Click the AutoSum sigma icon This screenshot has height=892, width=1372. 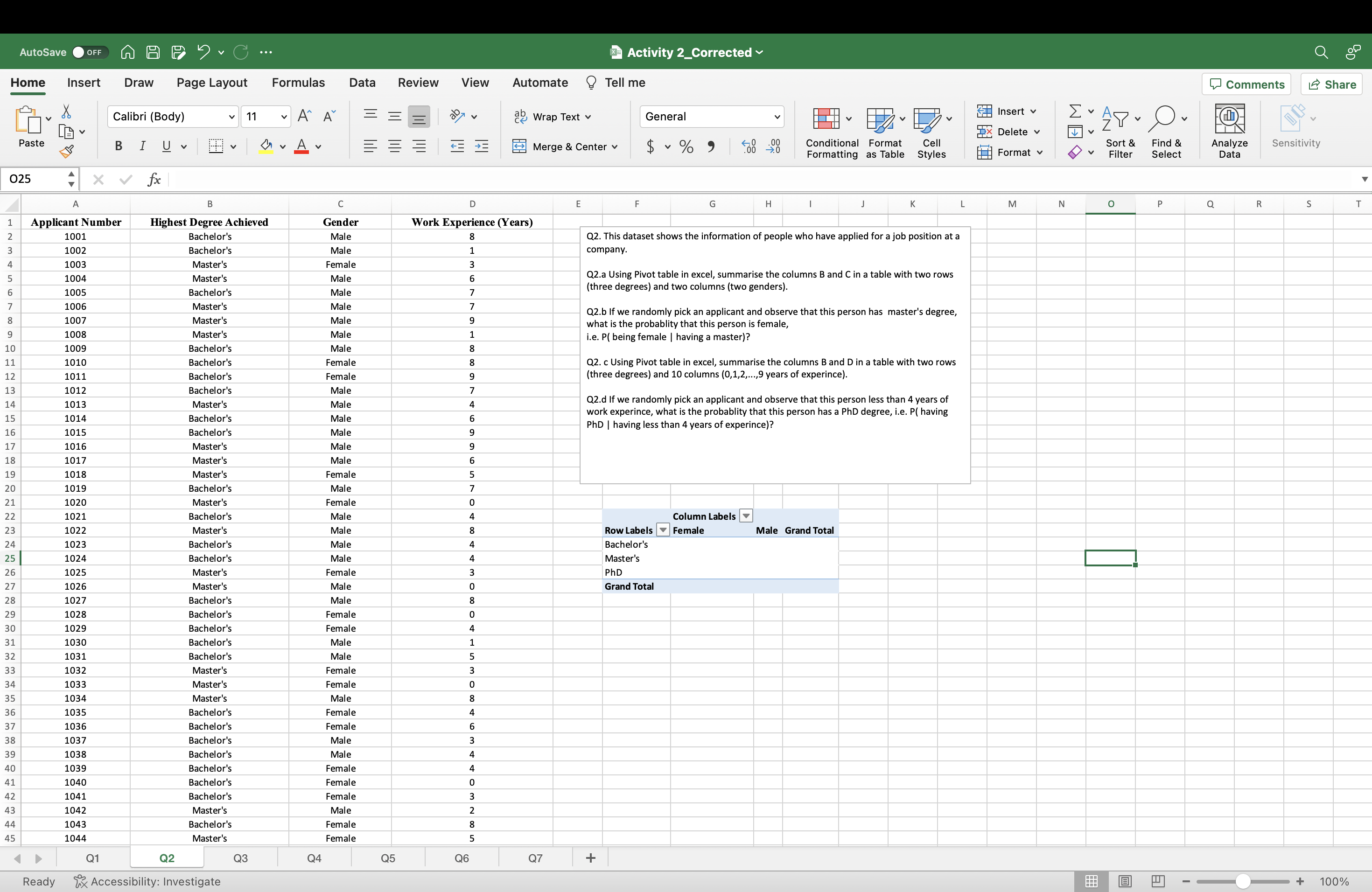(1075, 111)
